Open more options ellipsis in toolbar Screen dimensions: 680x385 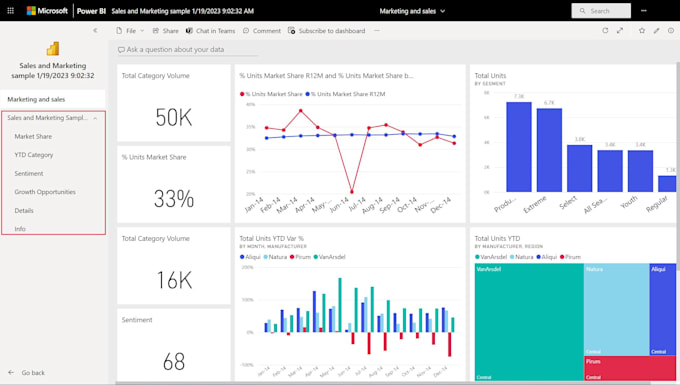click(x=377, y=31)
